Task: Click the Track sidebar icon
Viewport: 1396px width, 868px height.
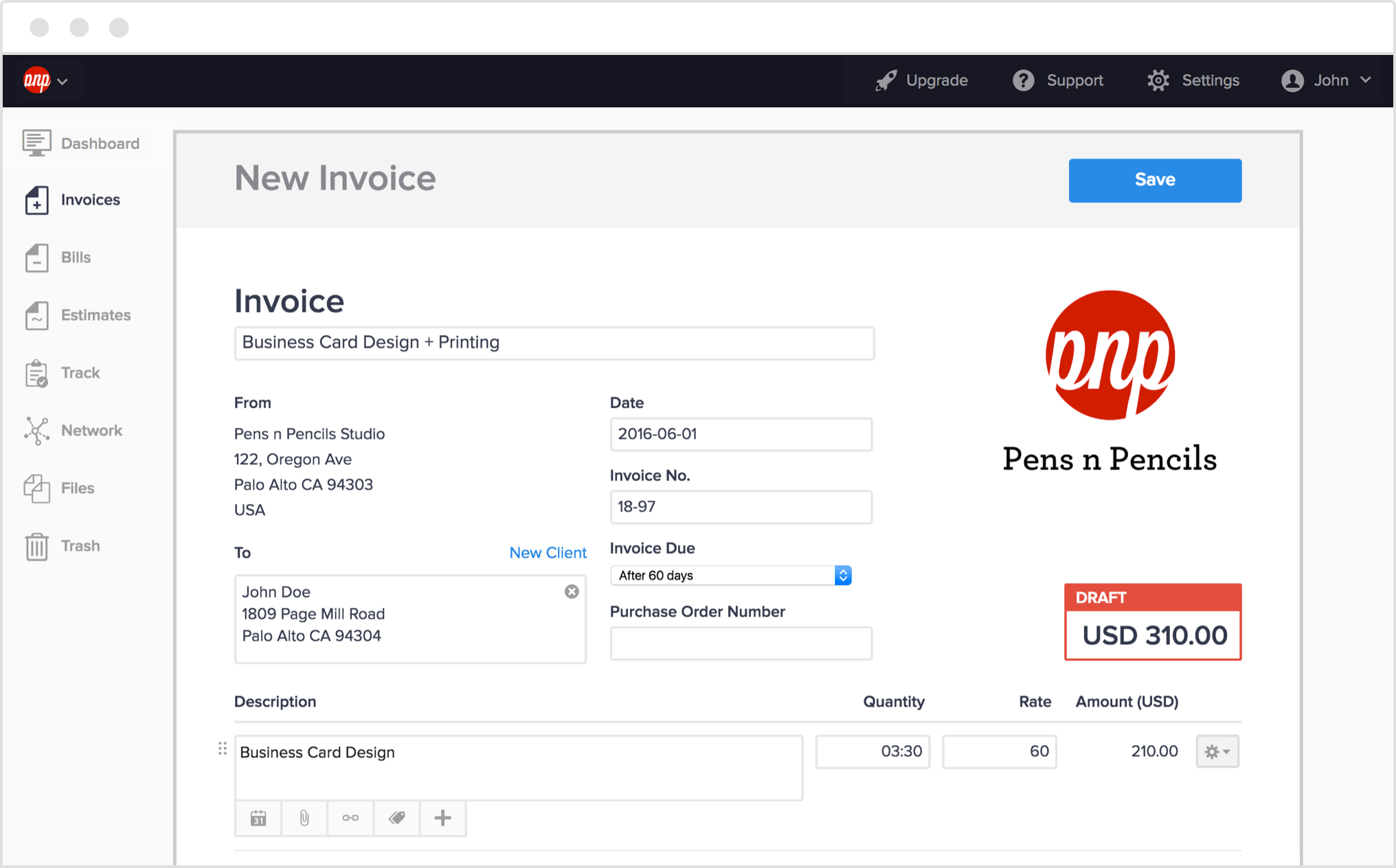Action: [36, 372]
